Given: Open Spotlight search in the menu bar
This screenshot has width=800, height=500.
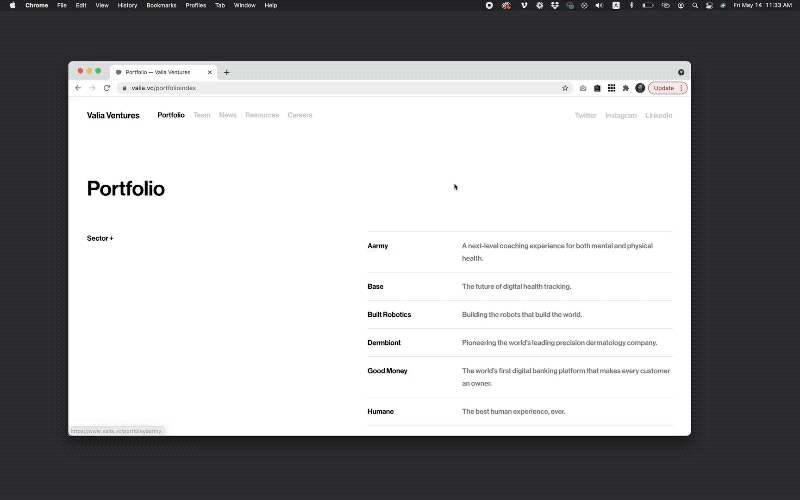Looking at the screenshot, I should (x=694, y=5).
